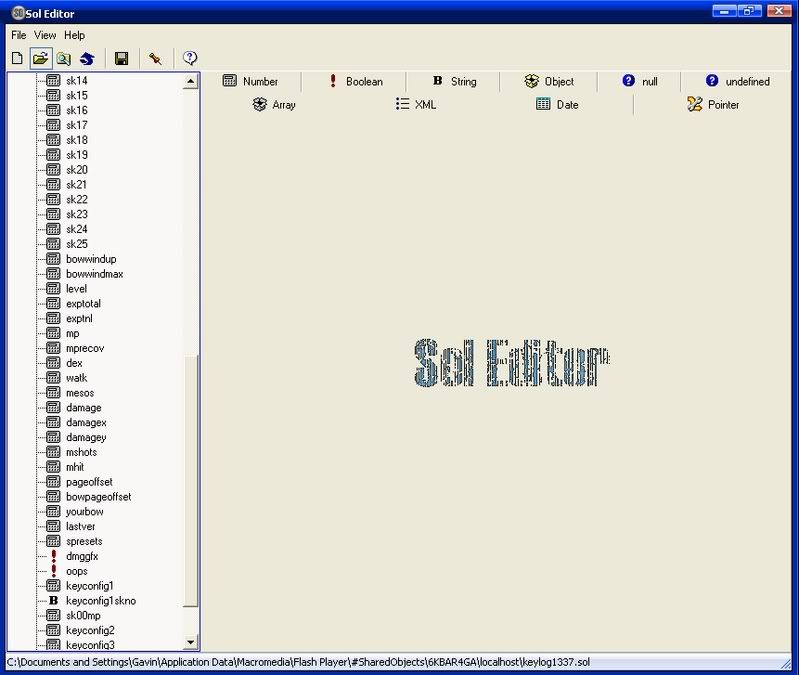Screen dimensions: 799x675
Task: Click the tree scrollbar down arrow
Action: click(x=190, y=642)
